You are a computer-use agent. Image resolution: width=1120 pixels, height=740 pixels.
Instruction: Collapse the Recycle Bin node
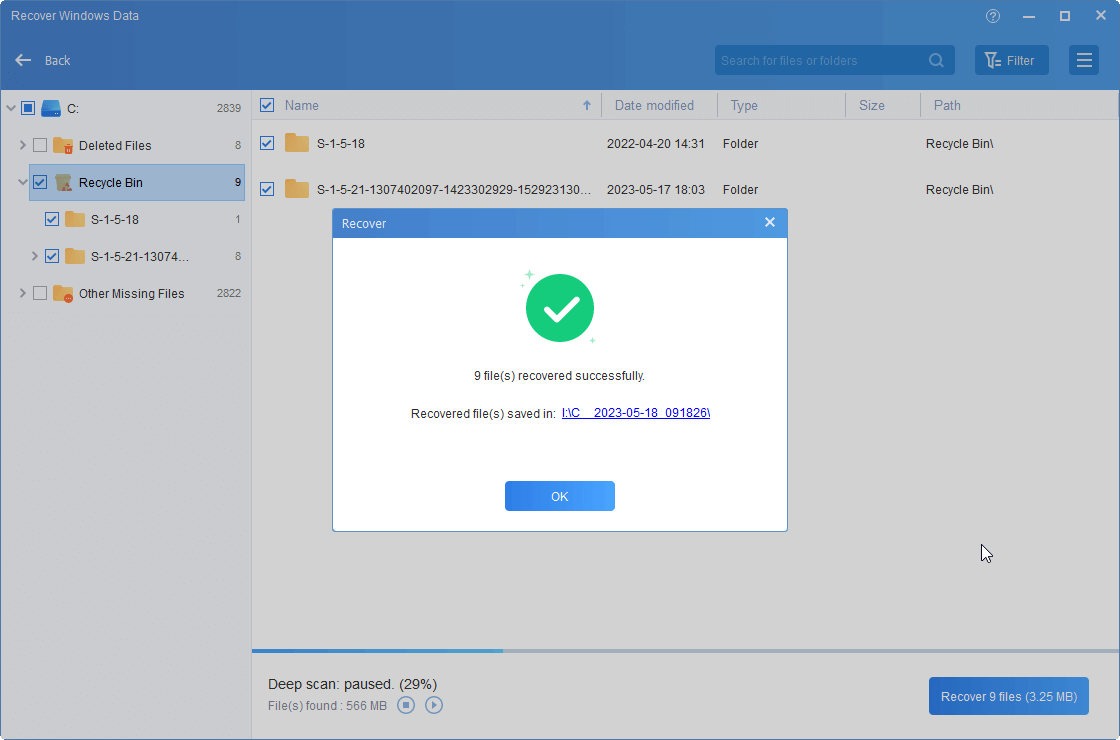pos(22,182)
